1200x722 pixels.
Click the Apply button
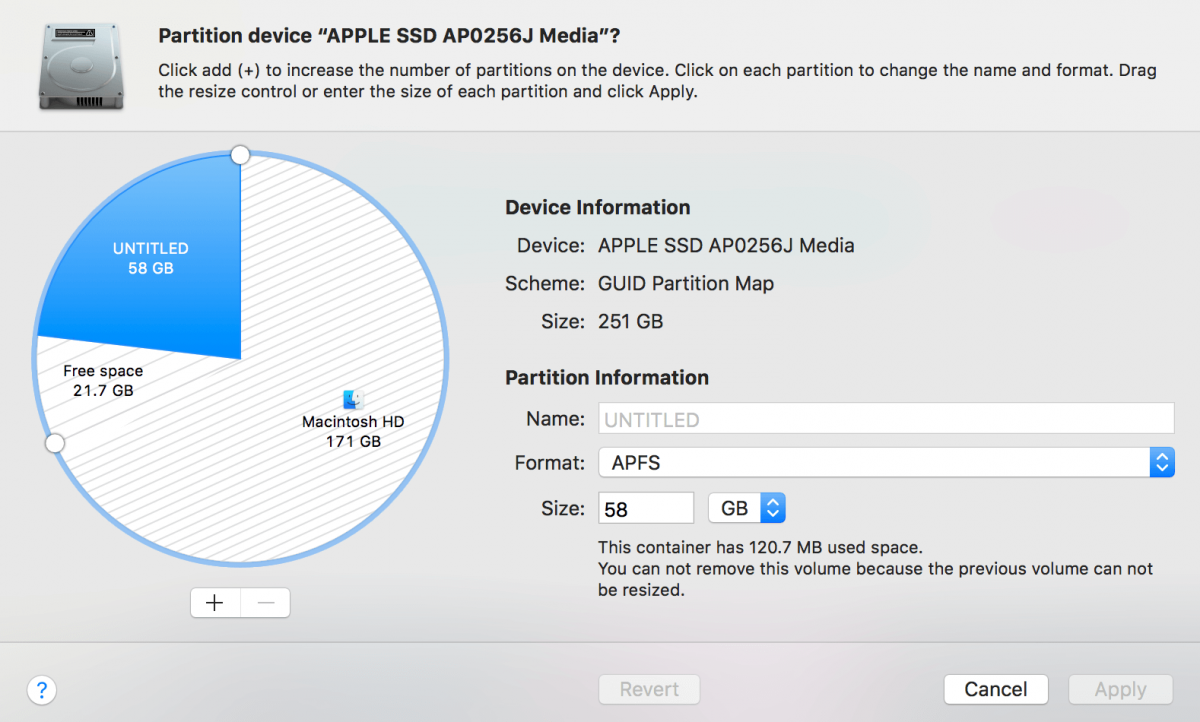1120,689
